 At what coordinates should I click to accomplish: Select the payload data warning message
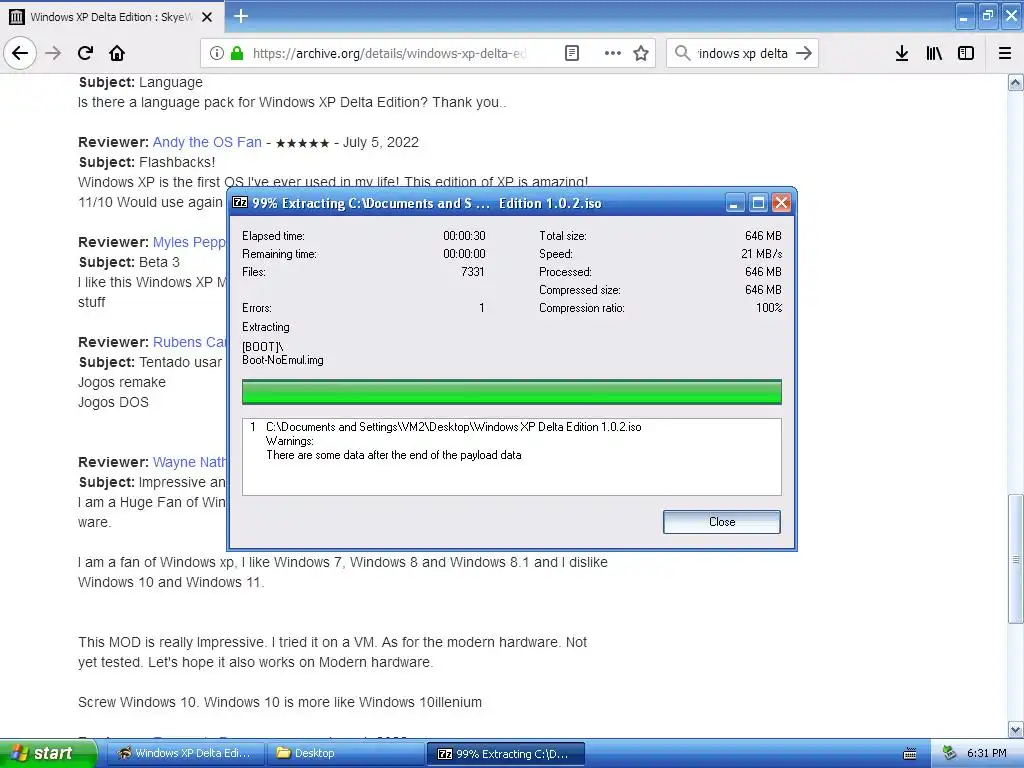[x=394, y=455]
